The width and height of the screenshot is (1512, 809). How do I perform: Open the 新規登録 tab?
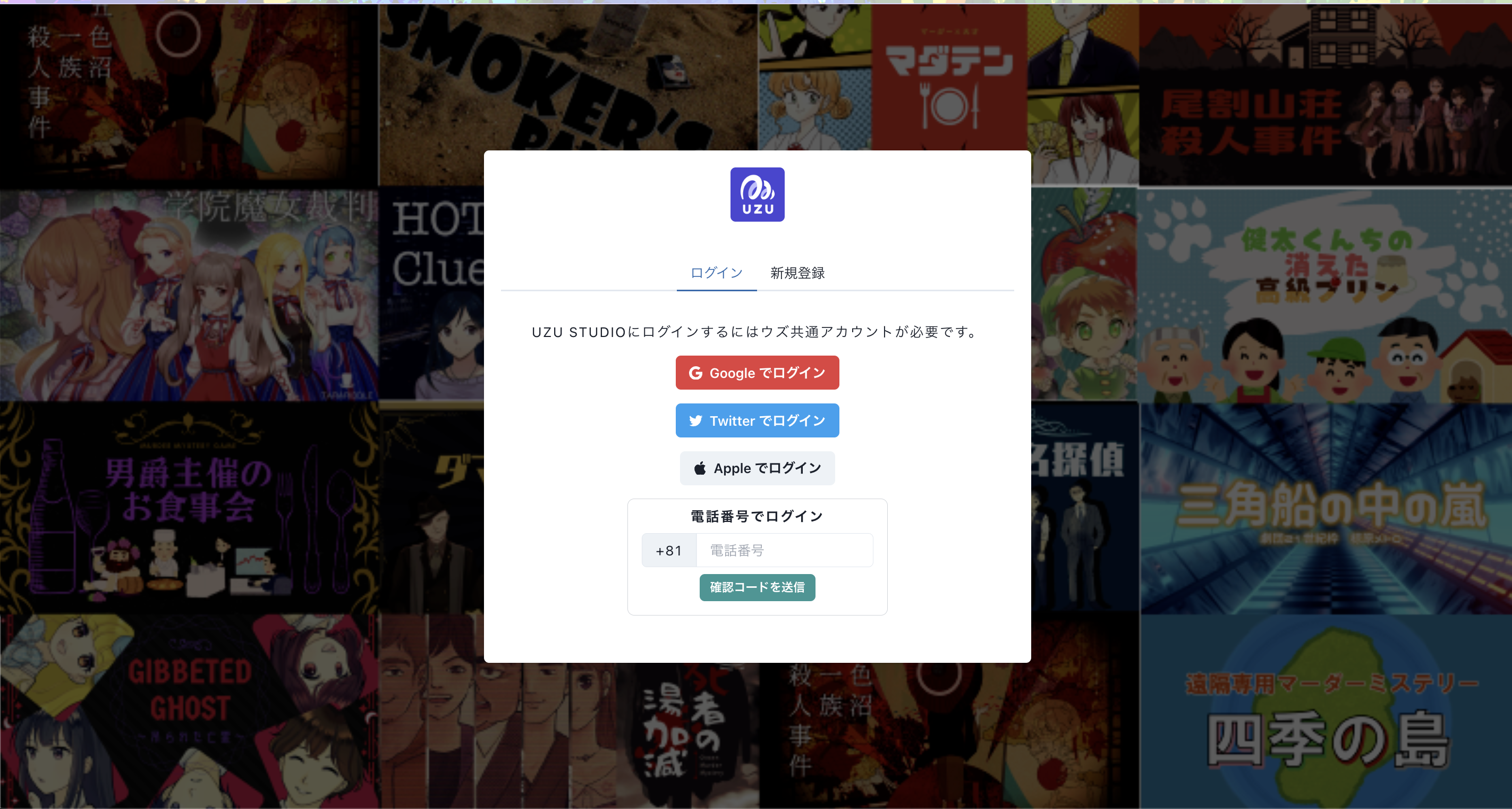click(797, 273)
